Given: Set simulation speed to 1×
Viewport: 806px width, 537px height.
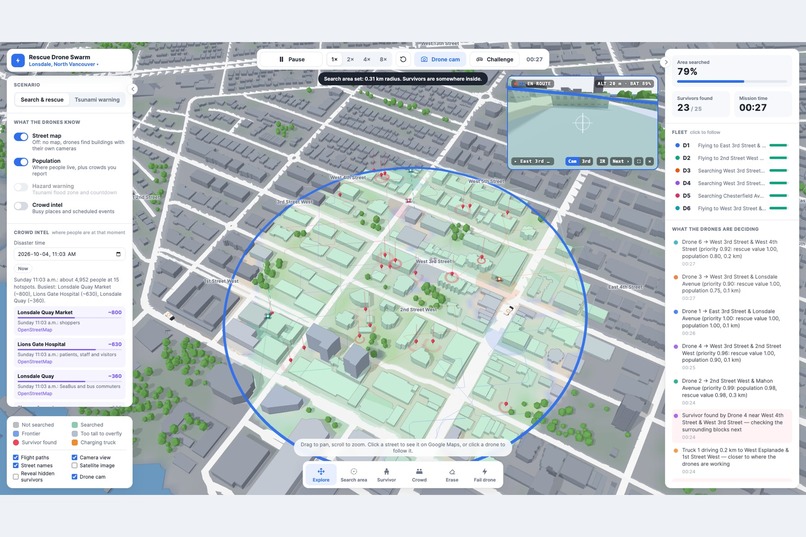Looking at the screenshot, I should point(334,60).
